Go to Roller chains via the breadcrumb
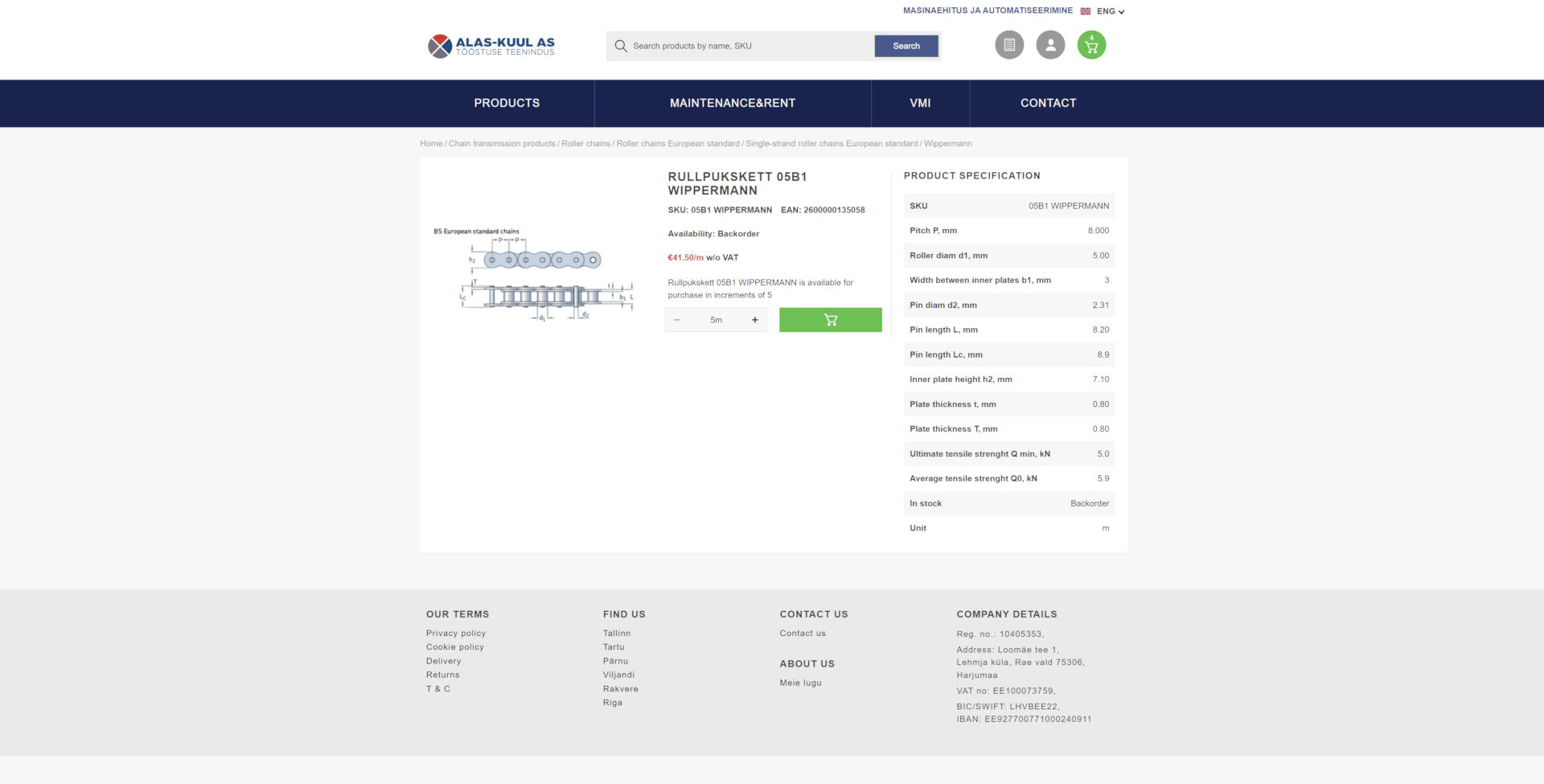Viewport: 1544px width, 784px height. pyautogui.click(x=584, y=143)
